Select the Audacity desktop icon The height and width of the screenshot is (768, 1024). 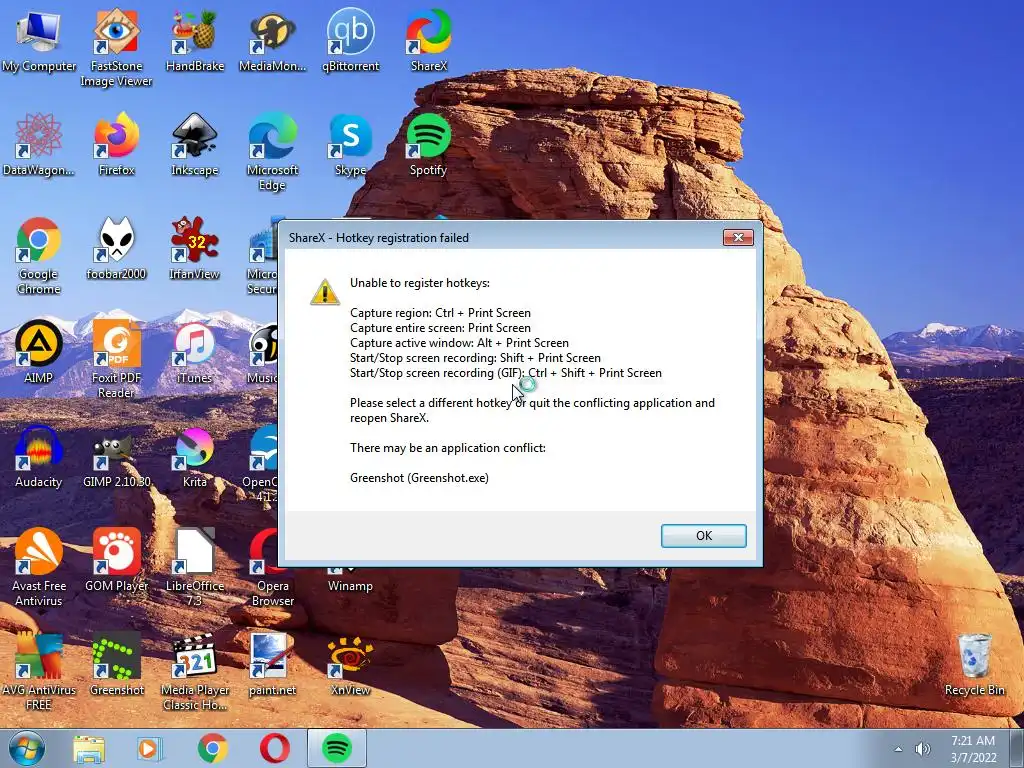39,458
